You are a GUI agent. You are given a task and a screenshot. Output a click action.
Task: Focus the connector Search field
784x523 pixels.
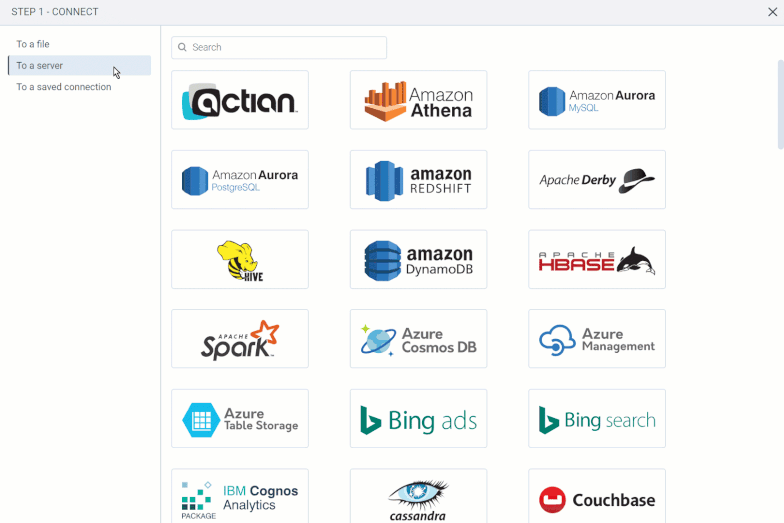[x=279, y=48]
